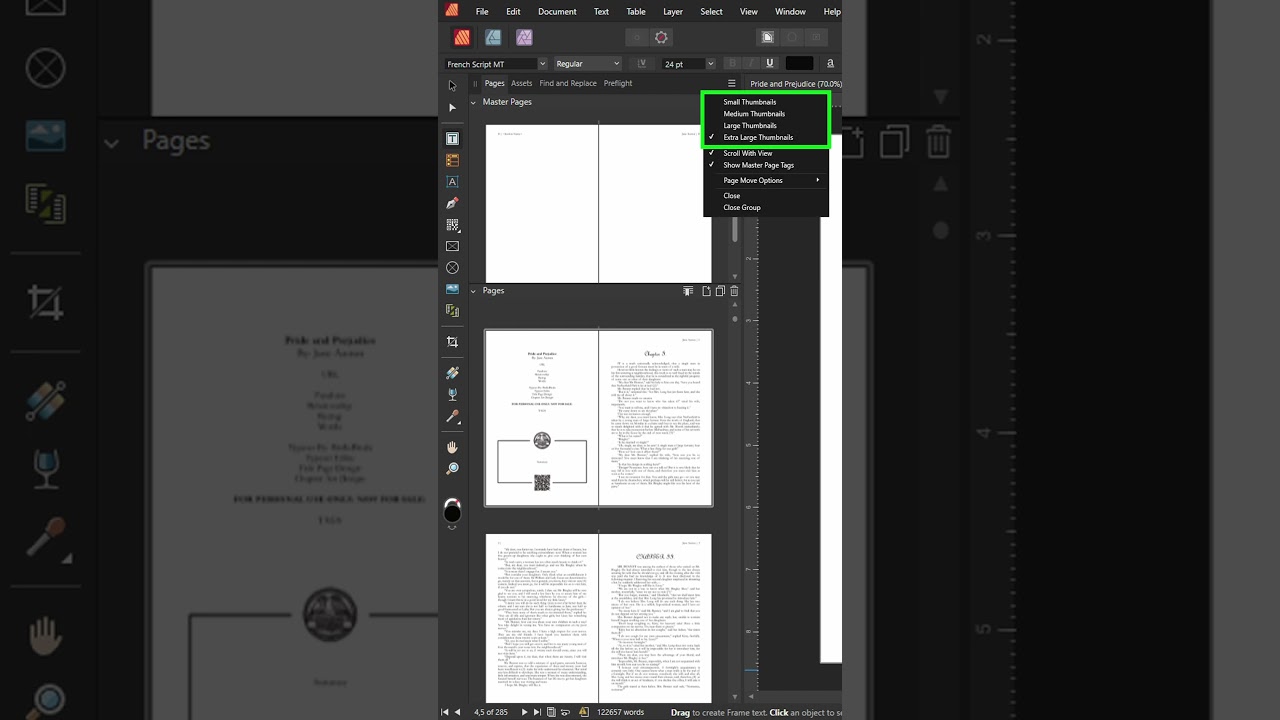Open the Pages panel hamburger menu
Viewport: 1280px width, 720px height.
(x=732, y=84)
